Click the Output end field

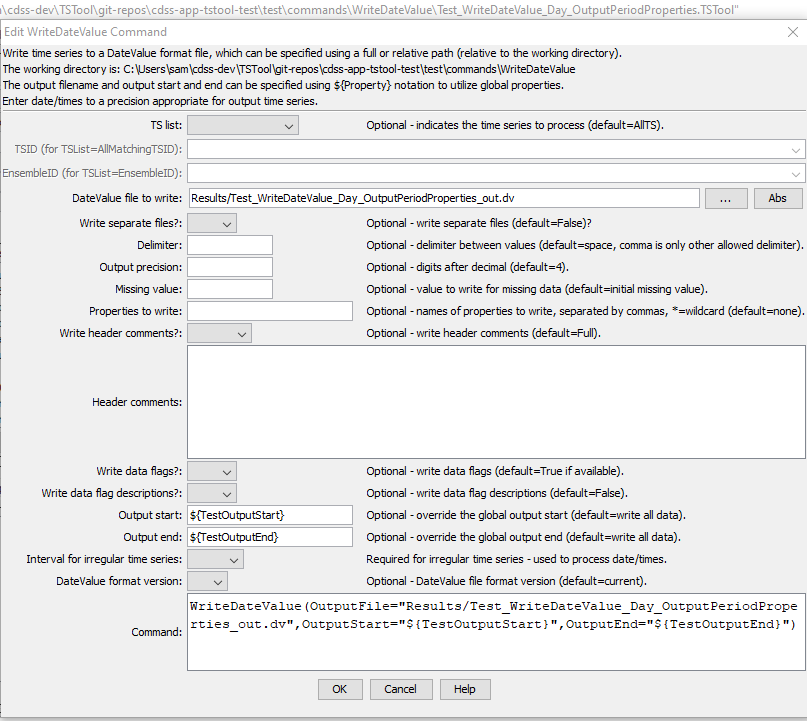(x=270, y=537)
